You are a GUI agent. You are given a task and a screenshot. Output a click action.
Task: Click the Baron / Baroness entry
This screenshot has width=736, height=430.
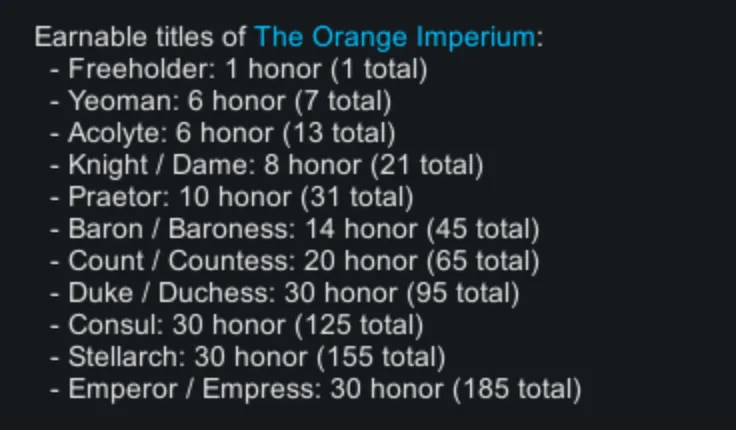point(303,229)
